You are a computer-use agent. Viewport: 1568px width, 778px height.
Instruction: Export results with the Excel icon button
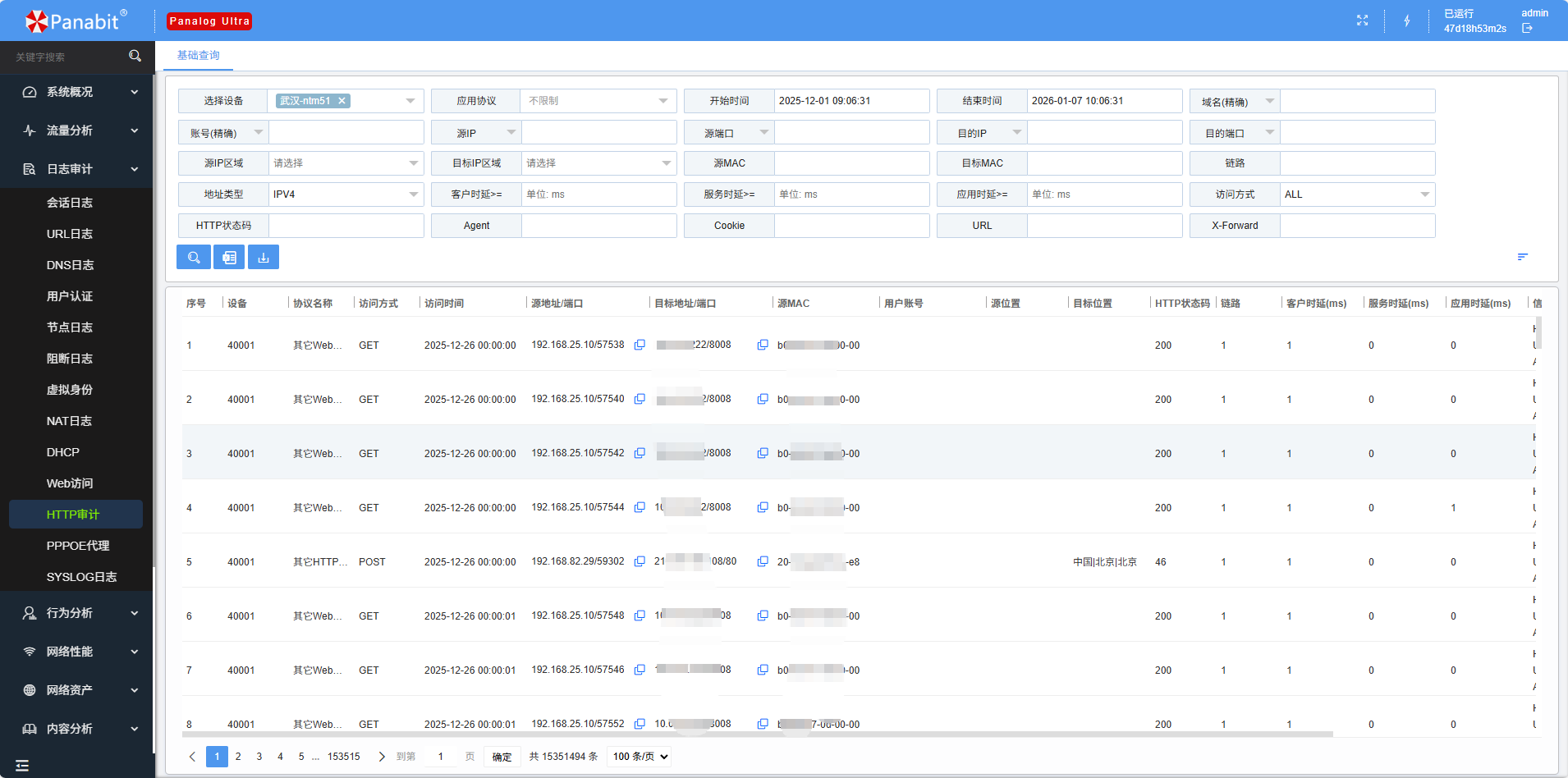pos(229,258)
